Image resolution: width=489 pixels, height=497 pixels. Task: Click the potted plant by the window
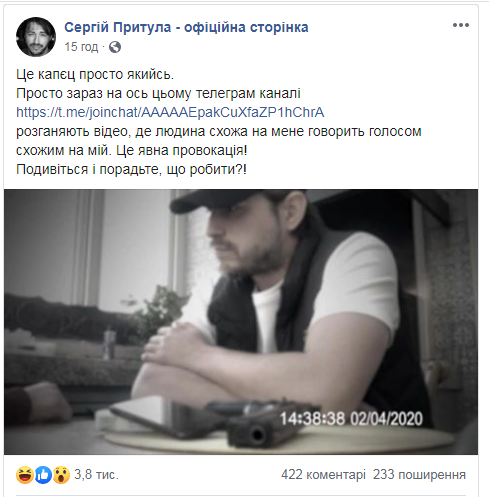click(x=158, y=313)
